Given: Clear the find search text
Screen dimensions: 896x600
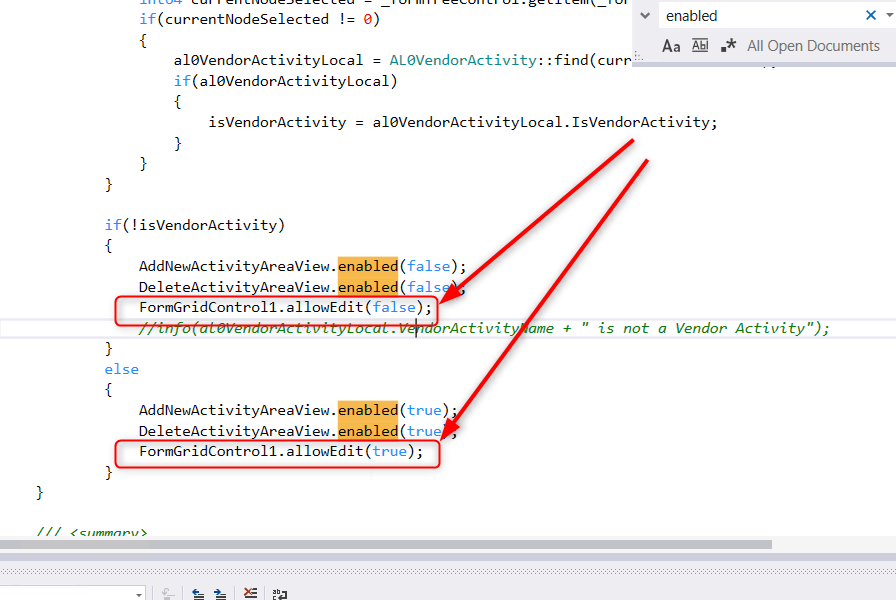Looking at the screenshot, I should (x=871, y=16).
